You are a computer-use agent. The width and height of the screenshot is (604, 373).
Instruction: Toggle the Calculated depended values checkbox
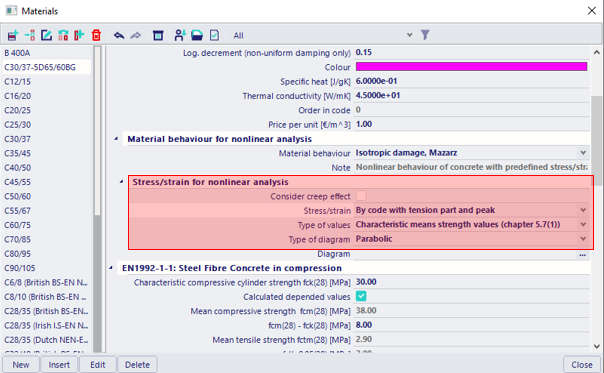click(x=361, y=296)
